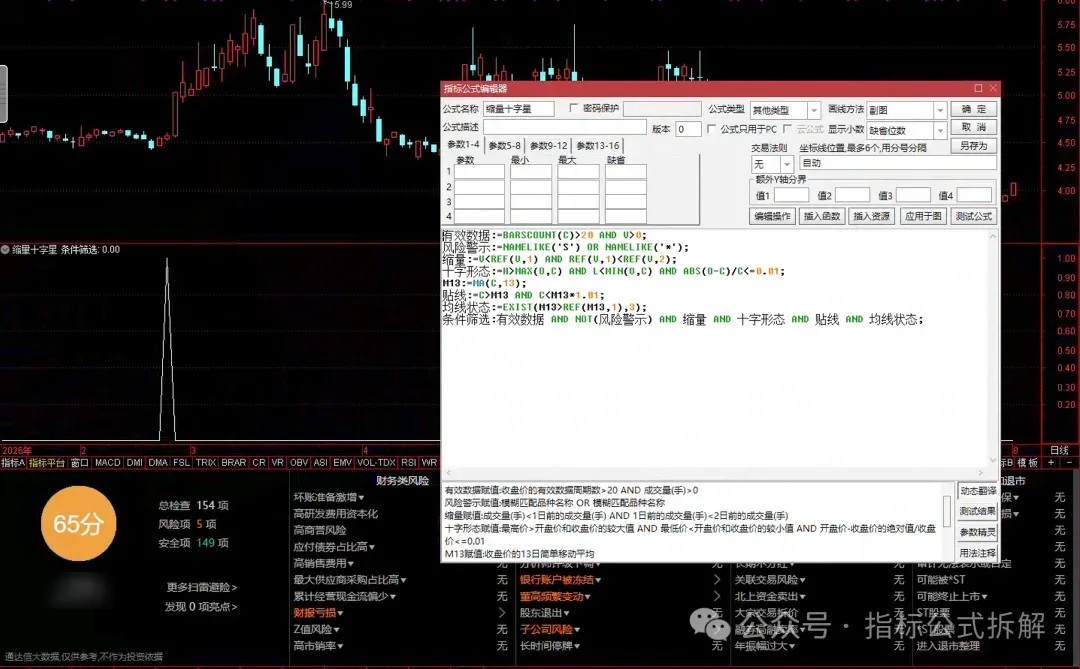Switch to the 参数13-16 tab
The height and width of the screenshot is (669, 1080).
[598, 145]
